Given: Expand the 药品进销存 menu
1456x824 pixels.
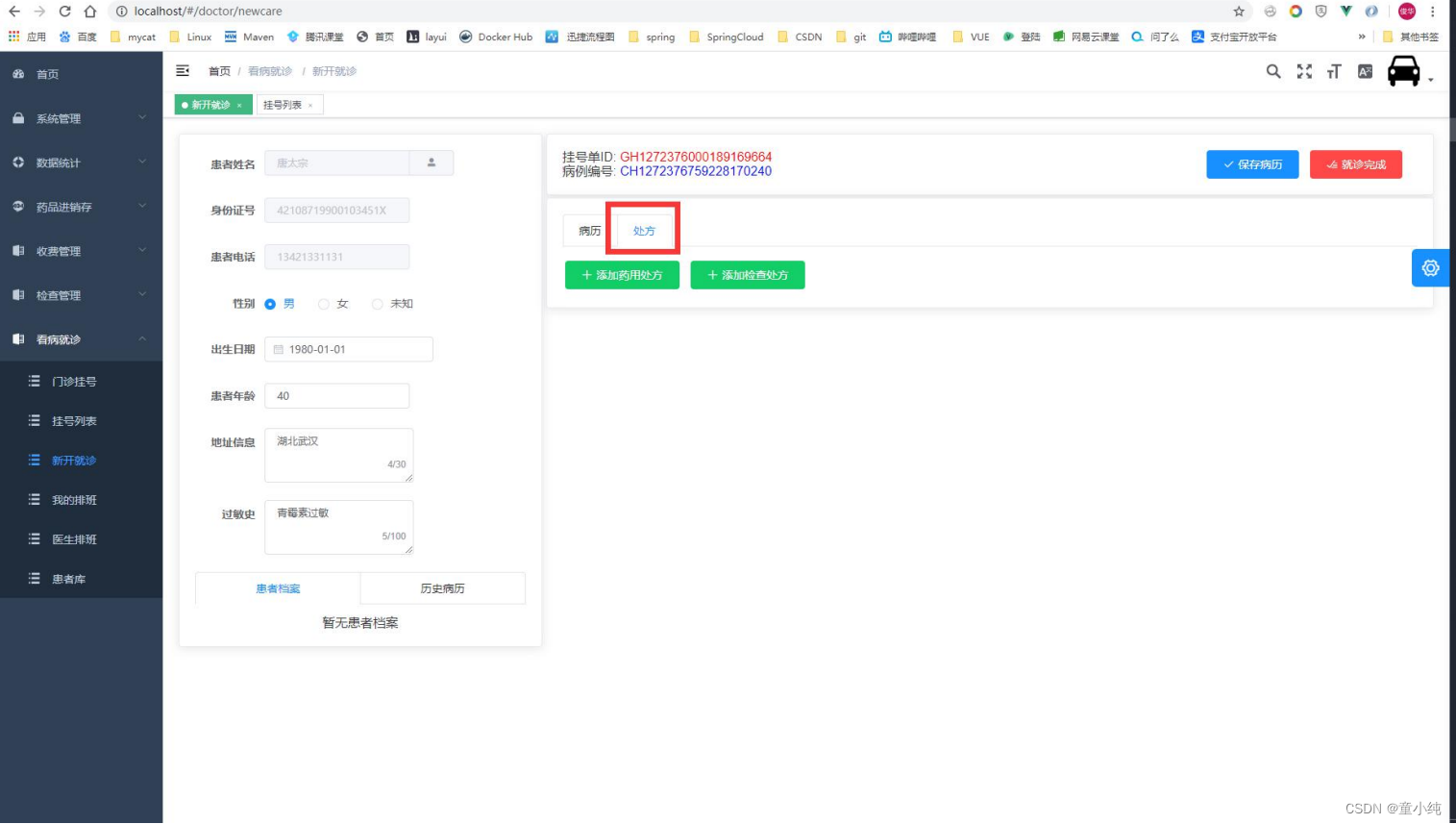Looking at the screenshot, I should (81, 207).
